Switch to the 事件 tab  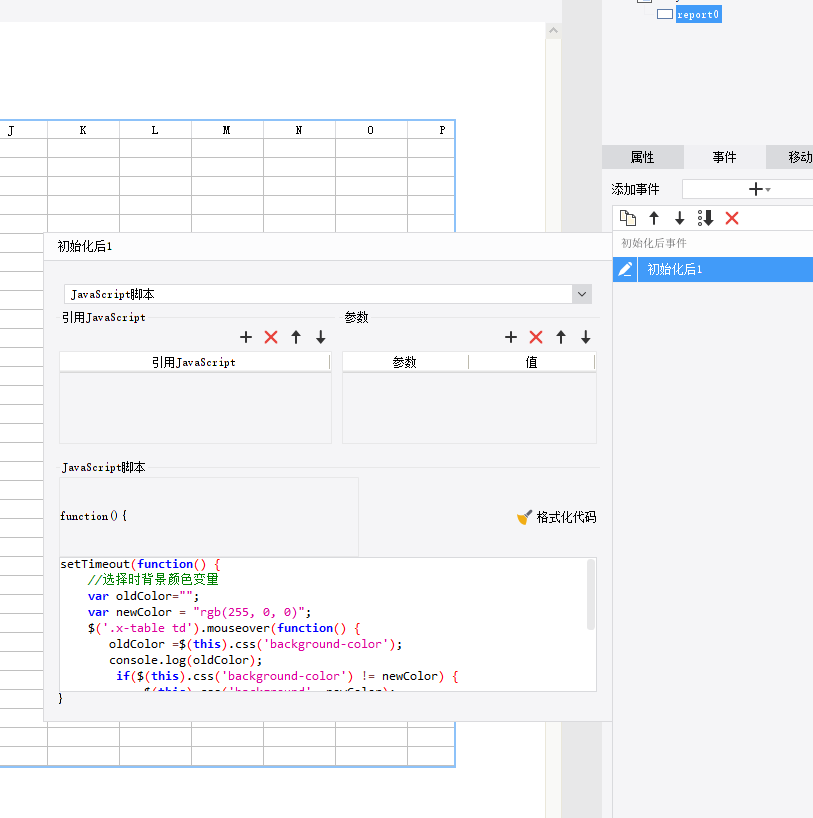tap(724, 157)
